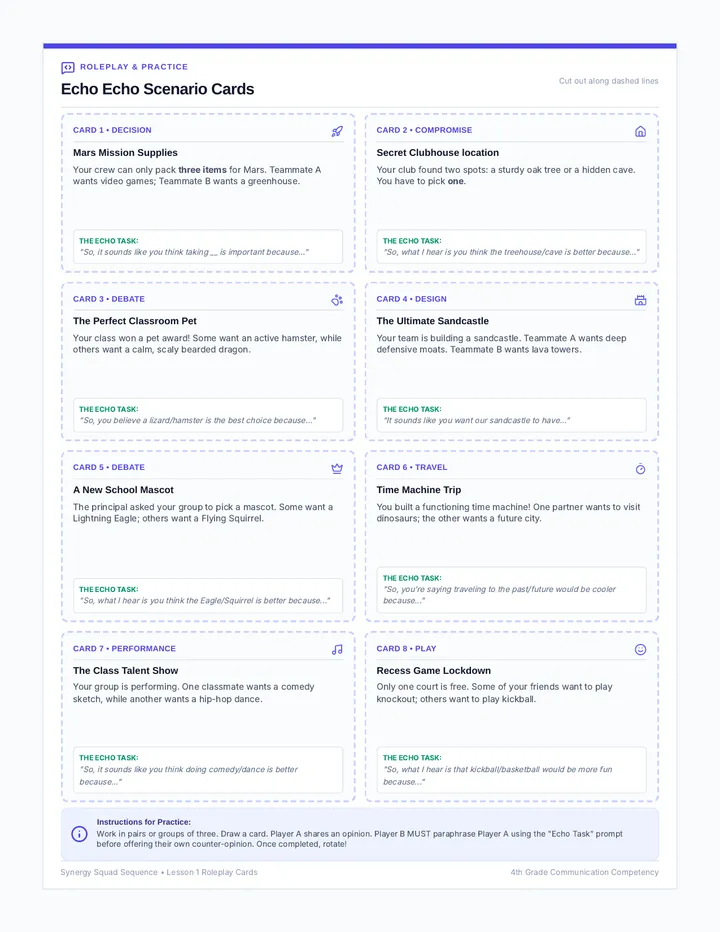Click the music note icon on Card 7
Viewport: 720px width, 932px height.
coord(337,650)
